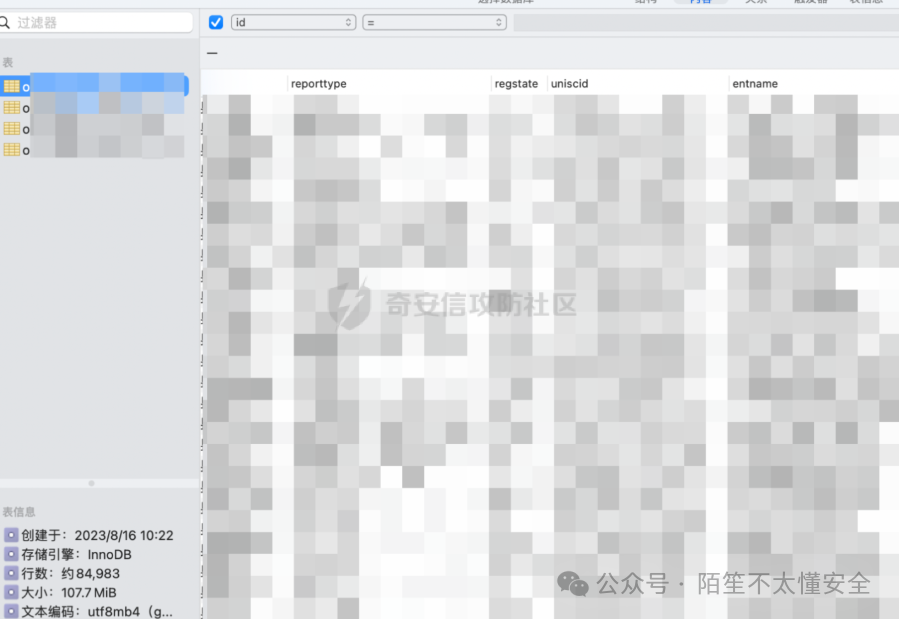Click the icon beside 存储引擎 info
899x619 pixels.
click(11, 554)
